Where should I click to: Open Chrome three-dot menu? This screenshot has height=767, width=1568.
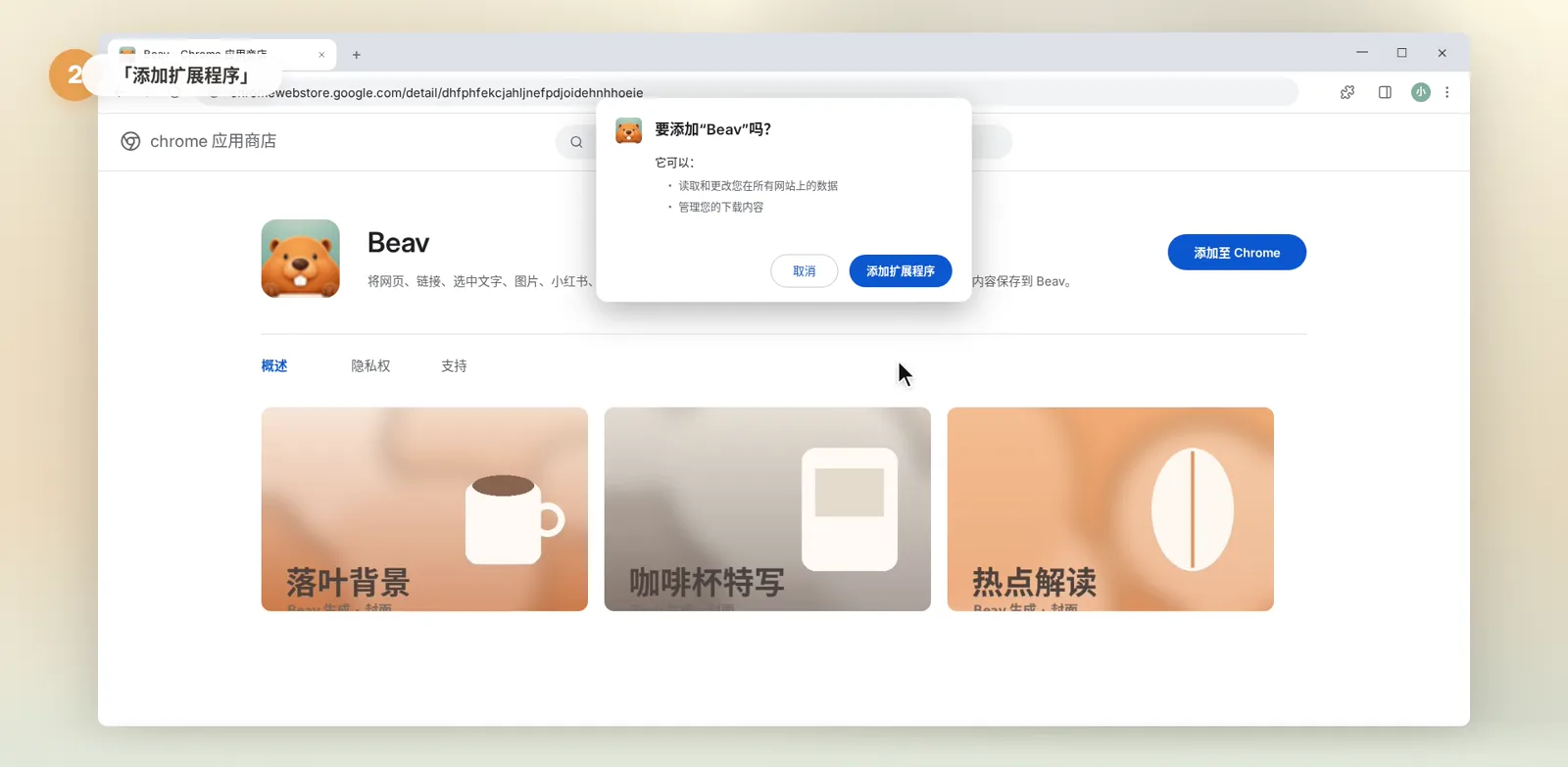pyautogui.click(x=1447, y=92)
